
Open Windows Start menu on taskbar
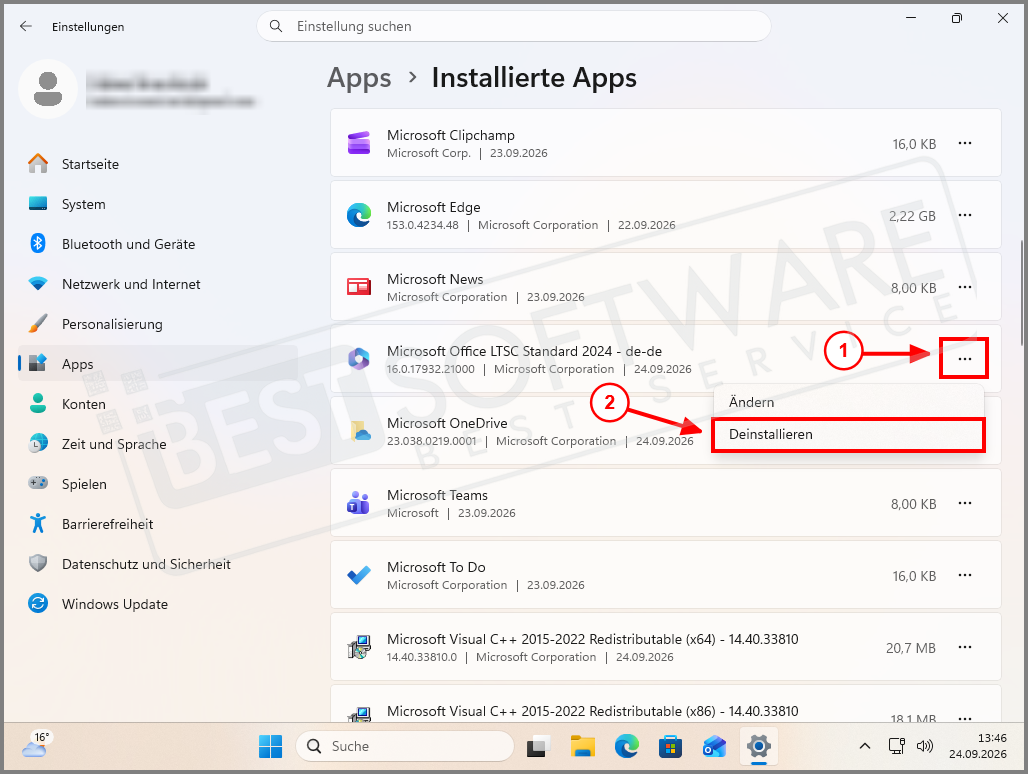click(270, 746)
